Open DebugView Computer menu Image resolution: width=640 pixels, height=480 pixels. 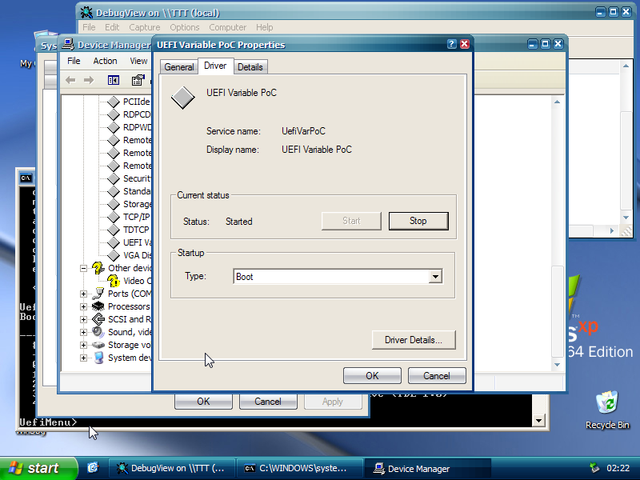(x=227, y=27)
